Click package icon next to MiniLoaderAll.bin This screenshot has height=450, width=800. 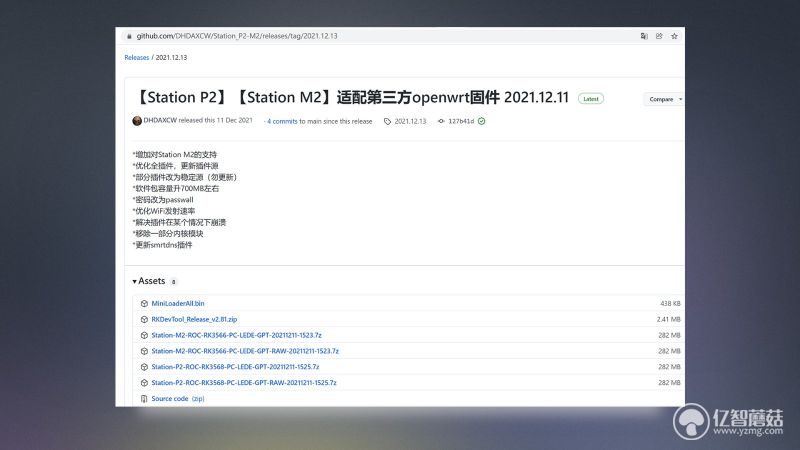[144, 304]
